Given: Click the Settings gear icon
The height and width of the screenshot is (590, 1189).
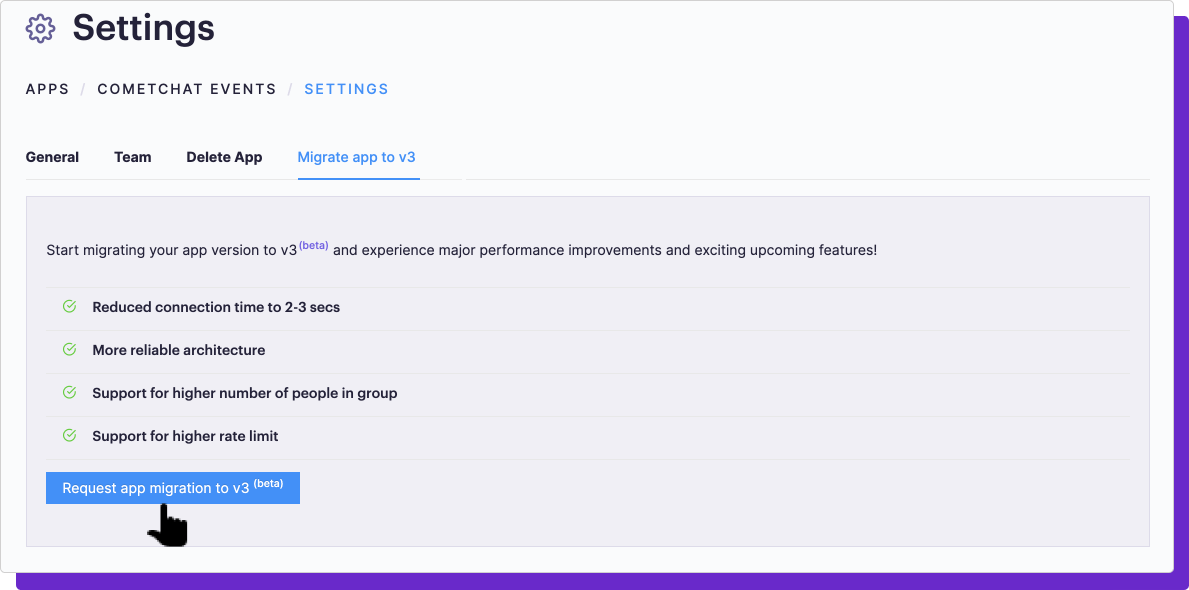Looking at the screenshot, I should click(x=40, y=29).
